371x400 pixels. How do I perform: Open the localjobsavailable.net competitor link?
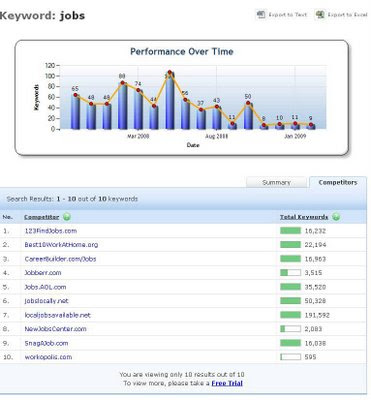[57, 315]
